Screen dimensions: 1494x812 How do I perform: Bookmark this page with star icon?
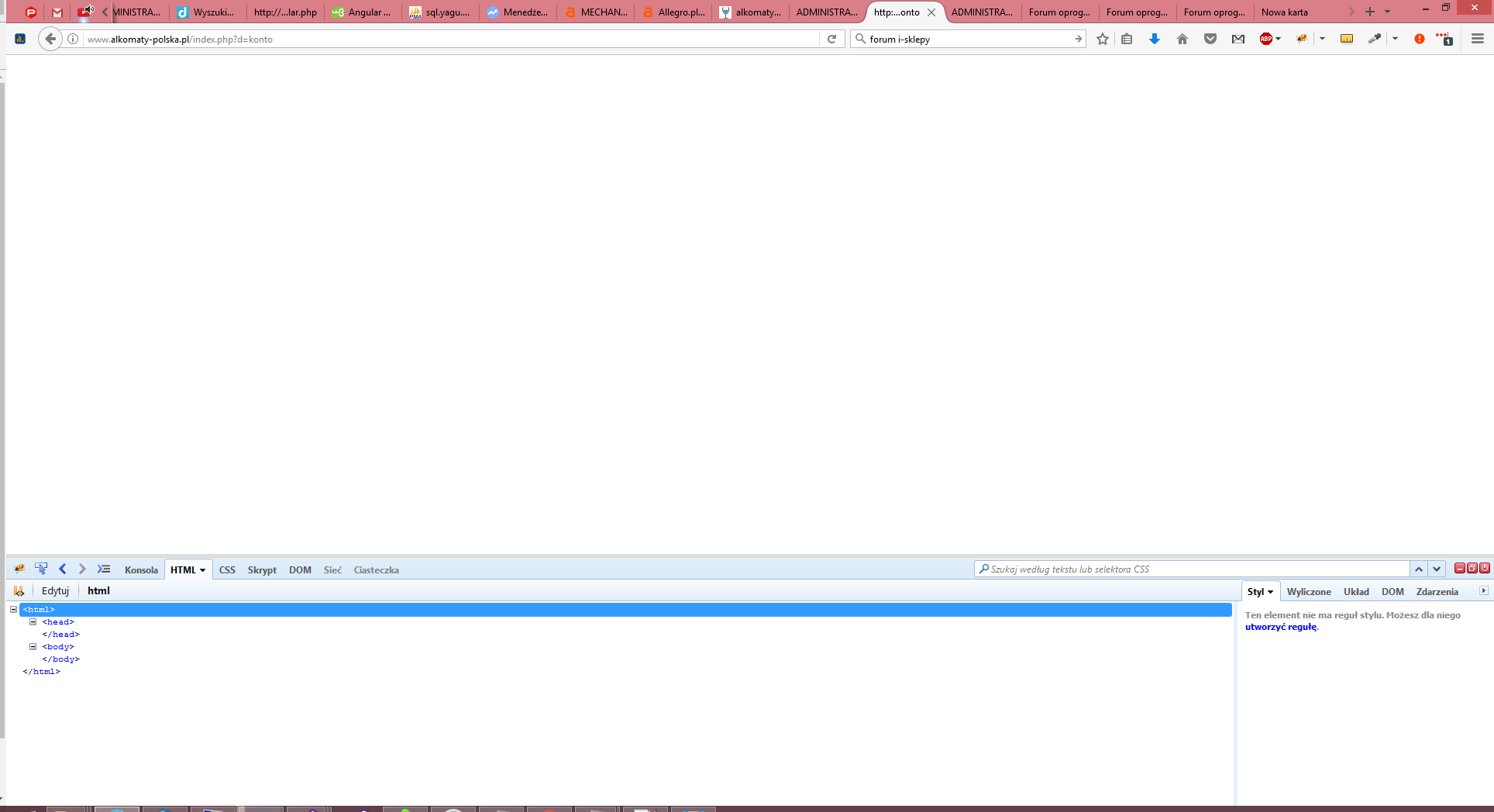click(x=1102, y=39)
